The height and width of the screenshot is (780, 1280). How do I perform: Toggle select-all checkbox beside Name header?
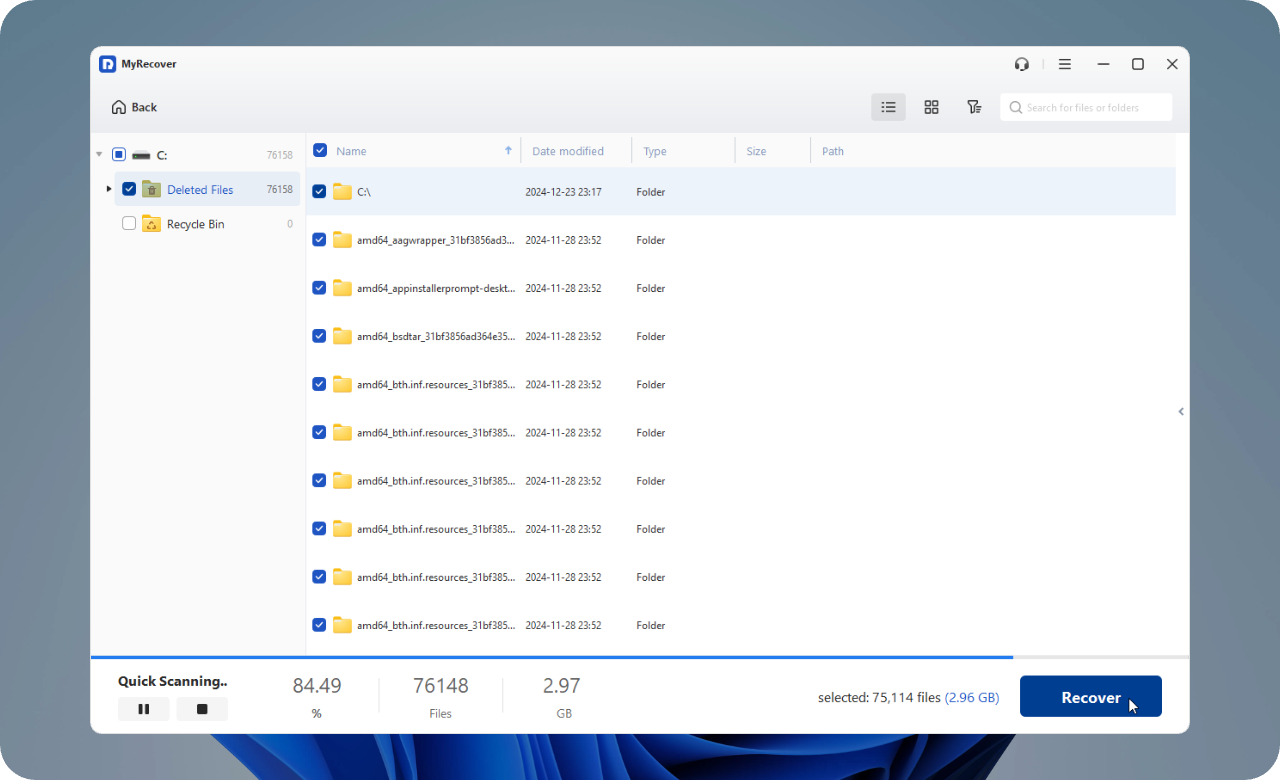[x=320, y=151]
